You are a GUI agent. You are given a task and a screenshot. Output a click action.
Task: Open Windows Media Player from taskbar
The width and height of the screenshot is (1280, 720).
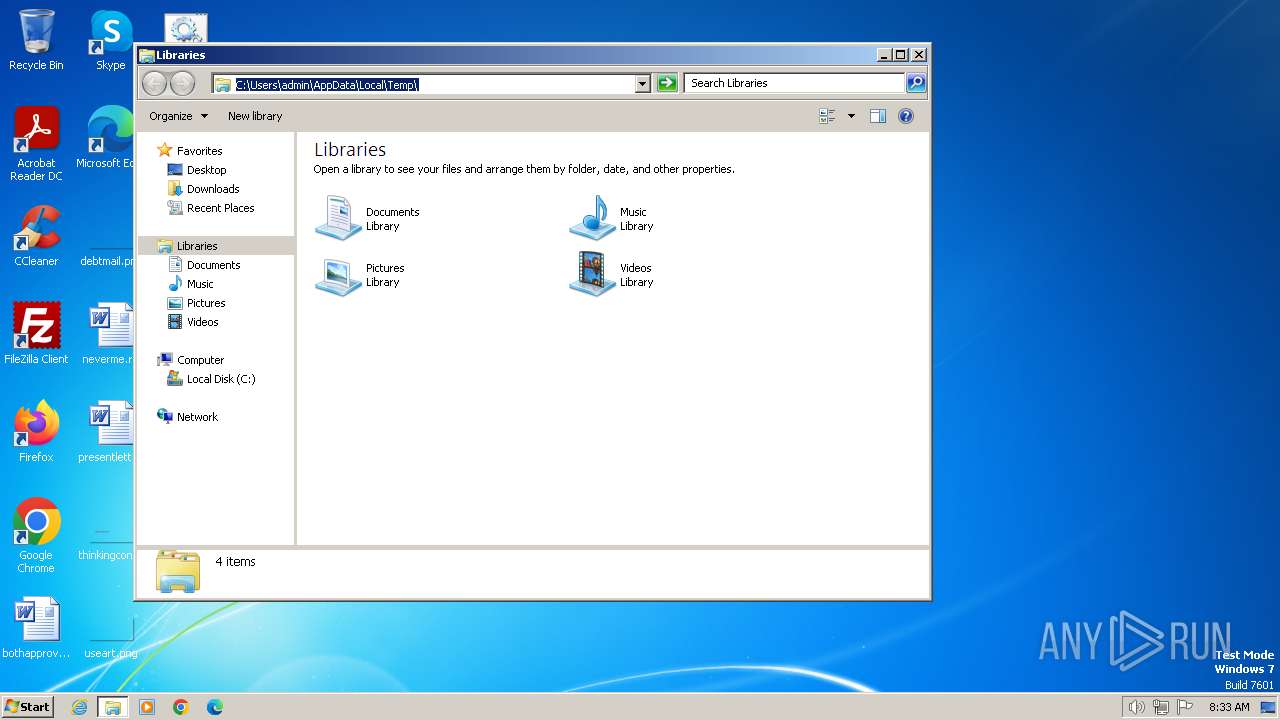pos(147,707)
